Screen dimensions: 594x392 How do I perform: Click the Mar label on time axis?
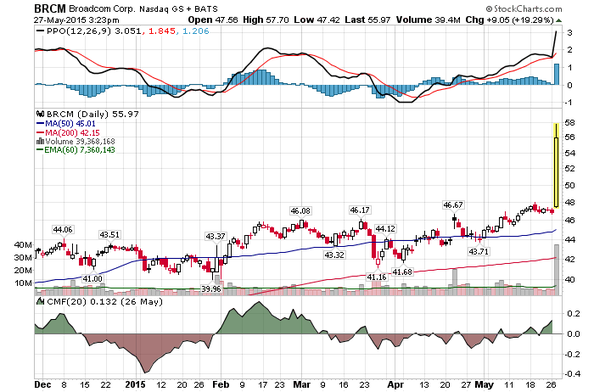click(302, 384)
